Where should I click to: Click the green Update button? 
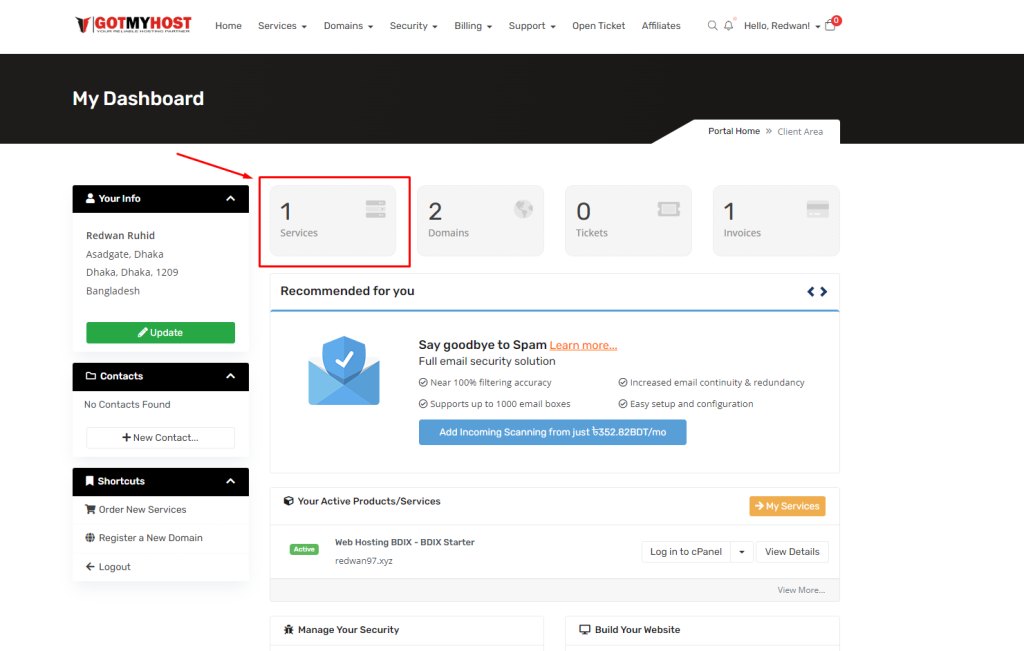pyautogui.click(x=160, y=332)
